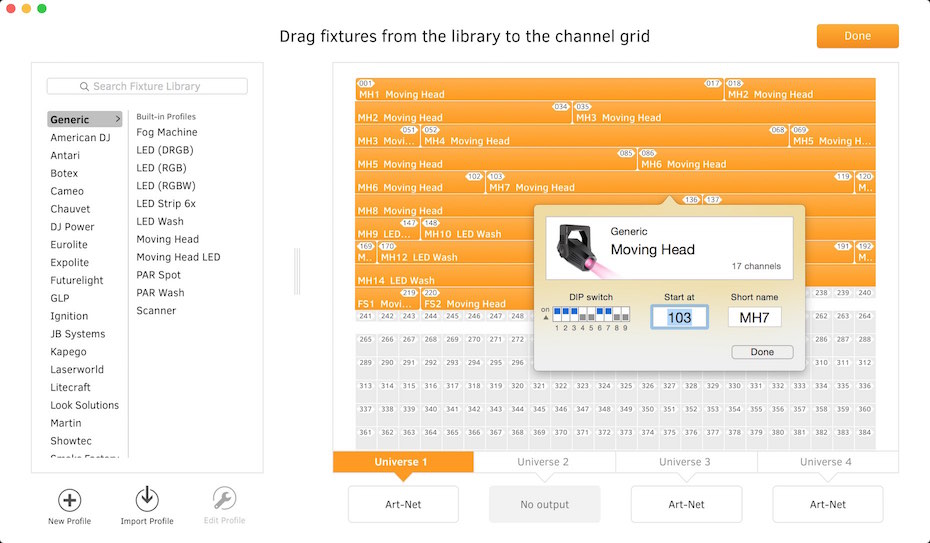The height and width of the screenshot is (543, 930).
Task: Open Universe 1 Art-Net output selector
Action: (x=403, y=504)
